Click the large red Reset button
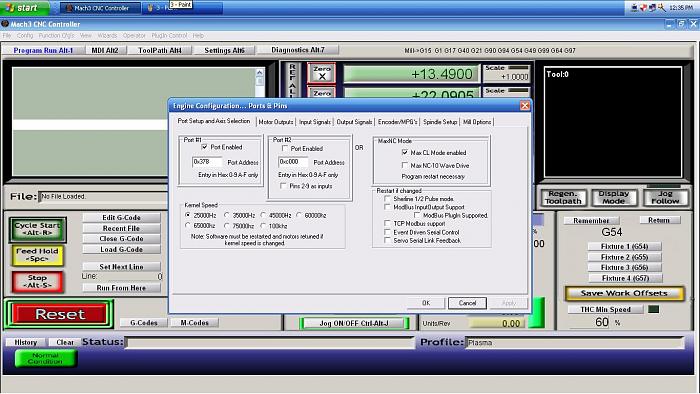 coord(60,314)
